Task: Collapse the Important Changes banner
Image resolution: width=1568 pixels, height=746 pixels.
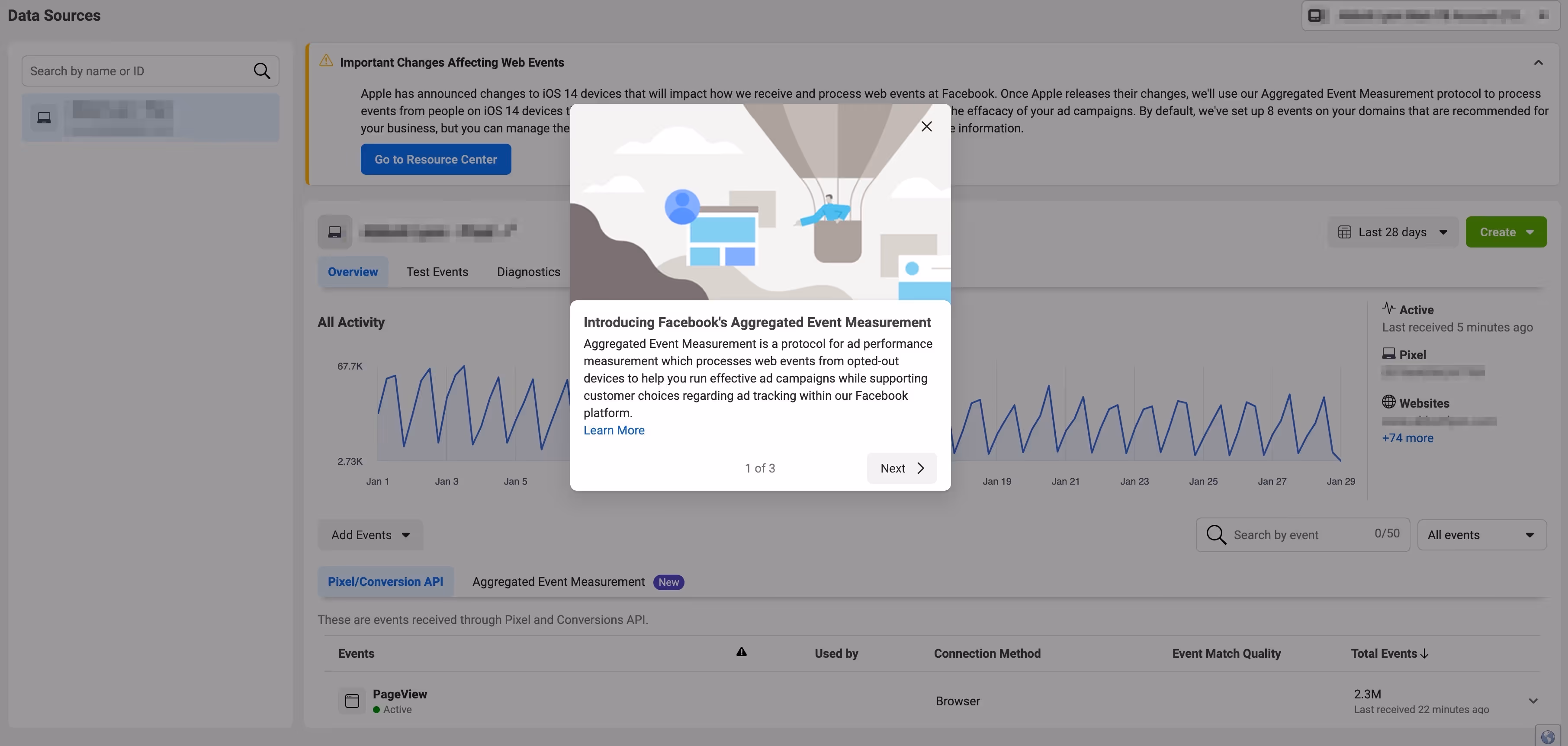Action: click(x=1538, y=63)
